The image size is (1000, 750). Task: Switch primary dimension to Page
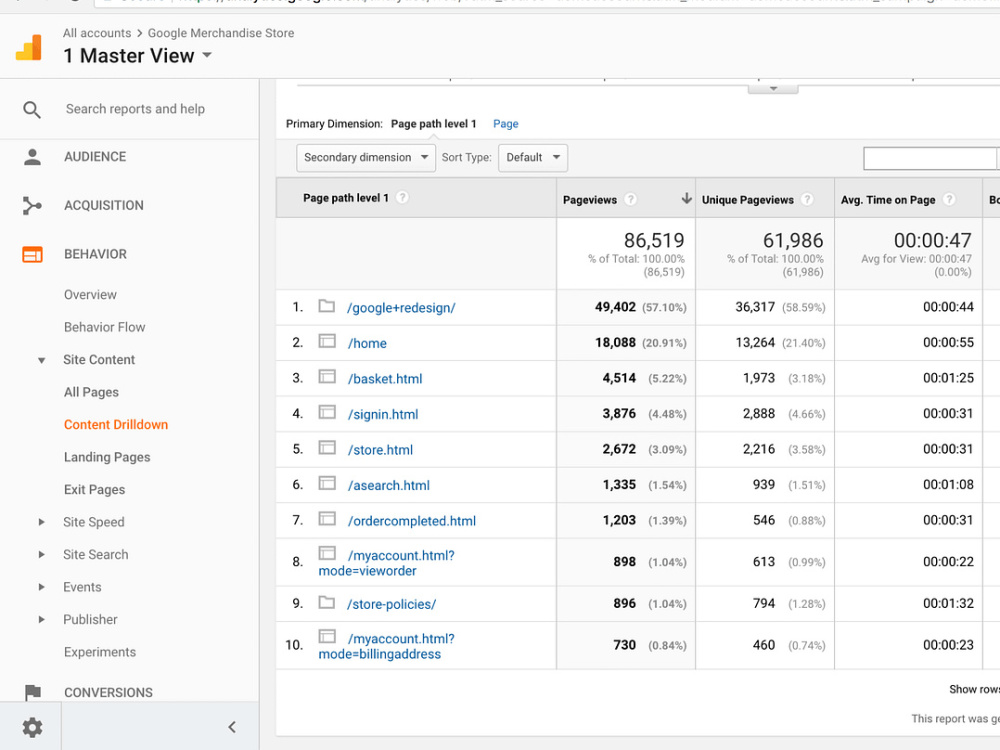(506, 124)
